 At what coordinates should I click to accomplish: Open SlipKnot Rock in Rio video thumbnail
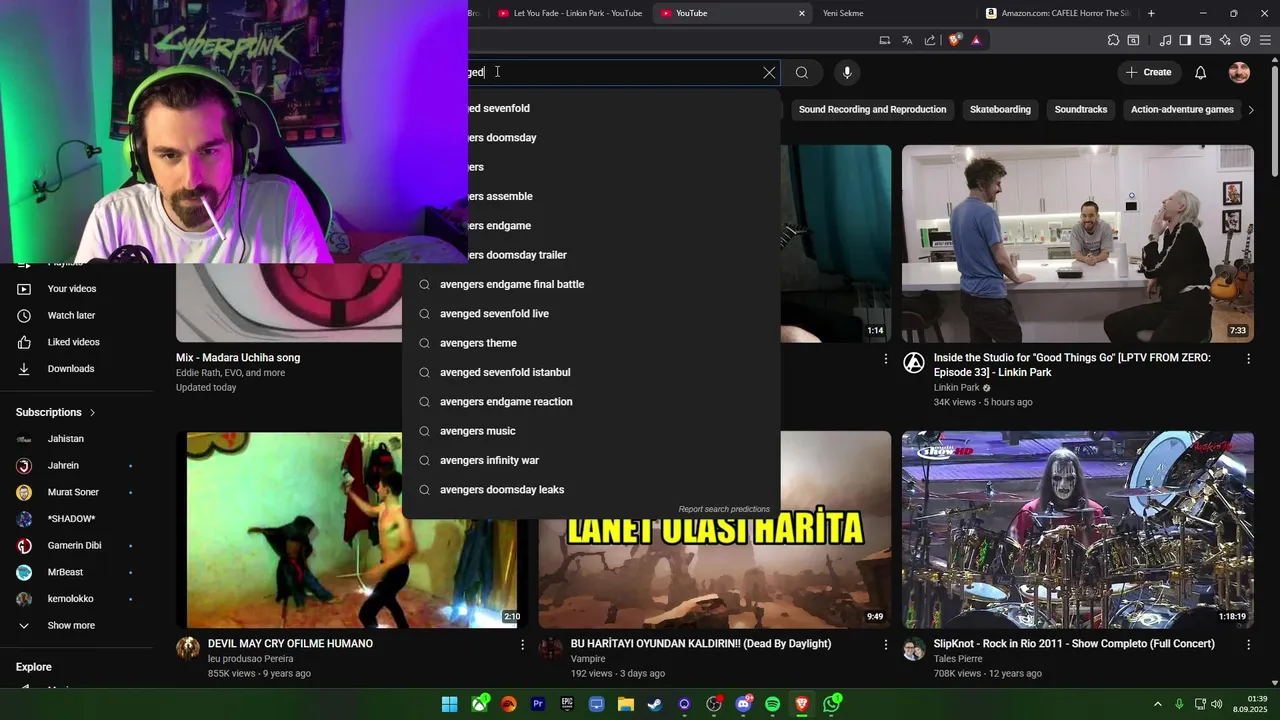pos(1077,530)
